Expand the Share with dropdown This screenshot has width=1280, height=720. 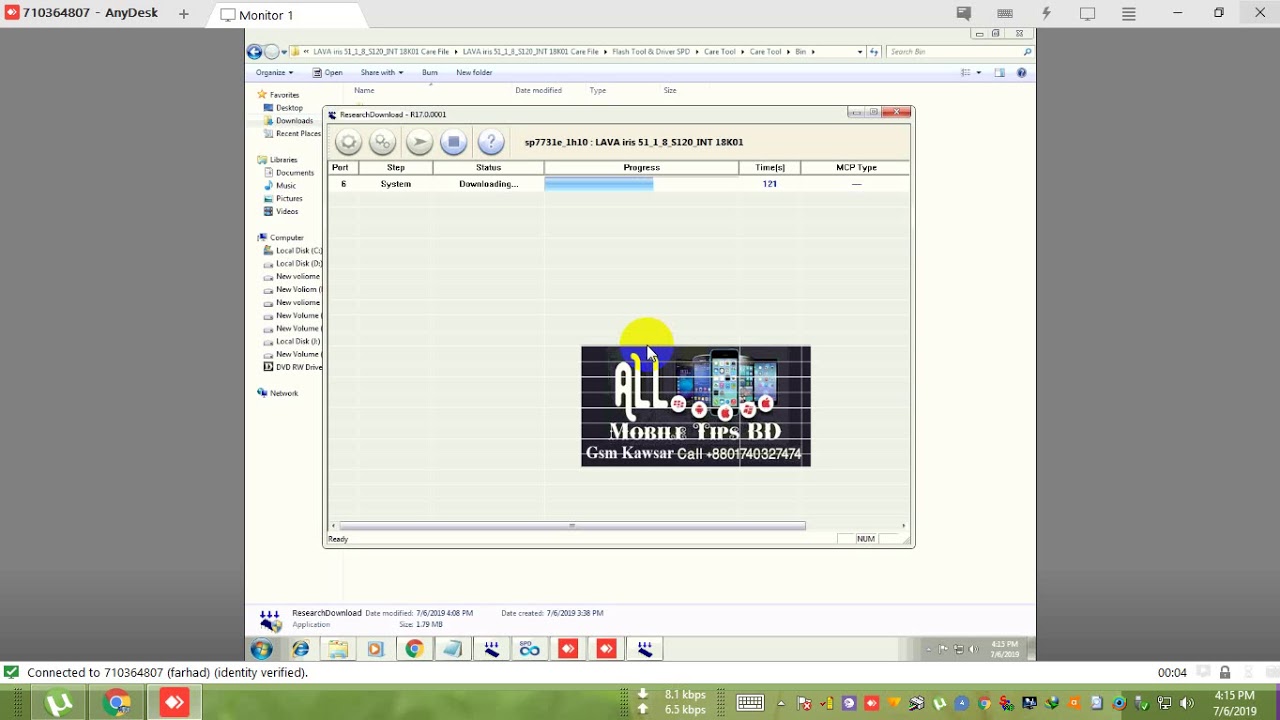tap(382, 73)
